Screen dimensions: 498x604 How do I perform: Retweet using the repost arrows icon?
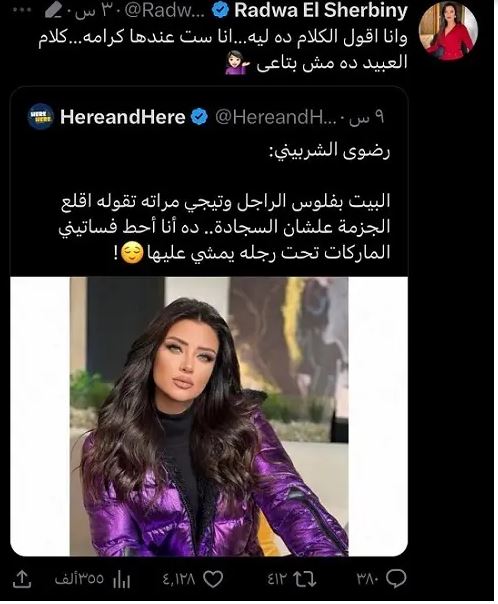(305, 579)
